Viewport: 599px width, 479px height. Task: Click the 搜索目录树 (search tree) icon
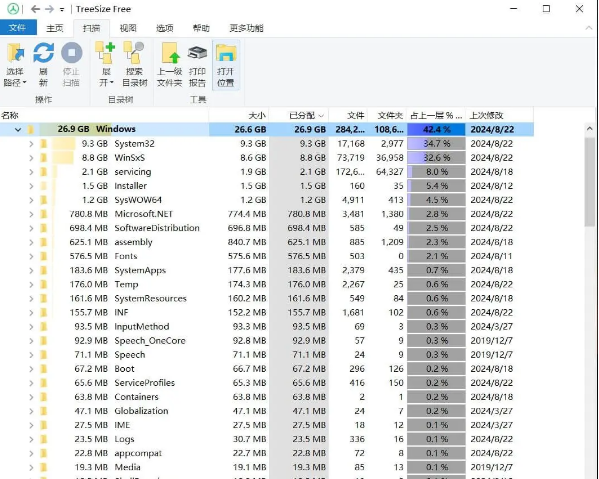point(134,53)
